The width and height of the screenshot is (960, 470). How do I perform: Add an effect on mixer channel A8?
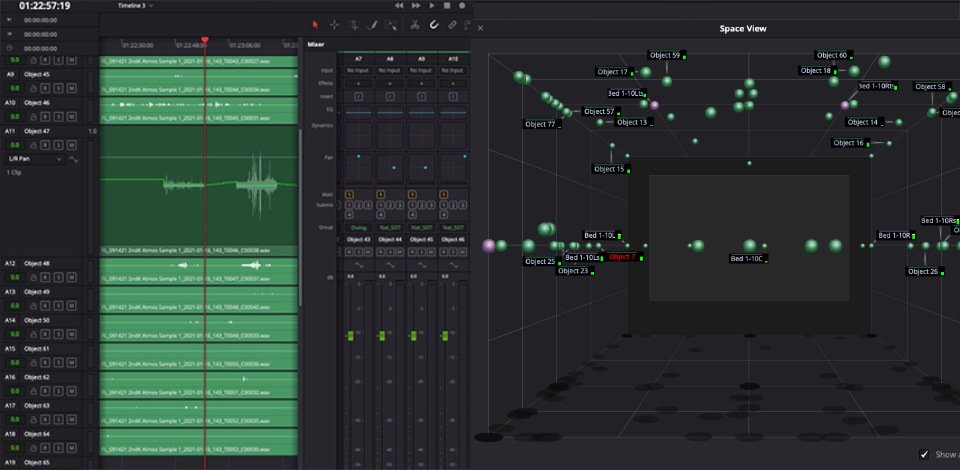coord(390,83)
